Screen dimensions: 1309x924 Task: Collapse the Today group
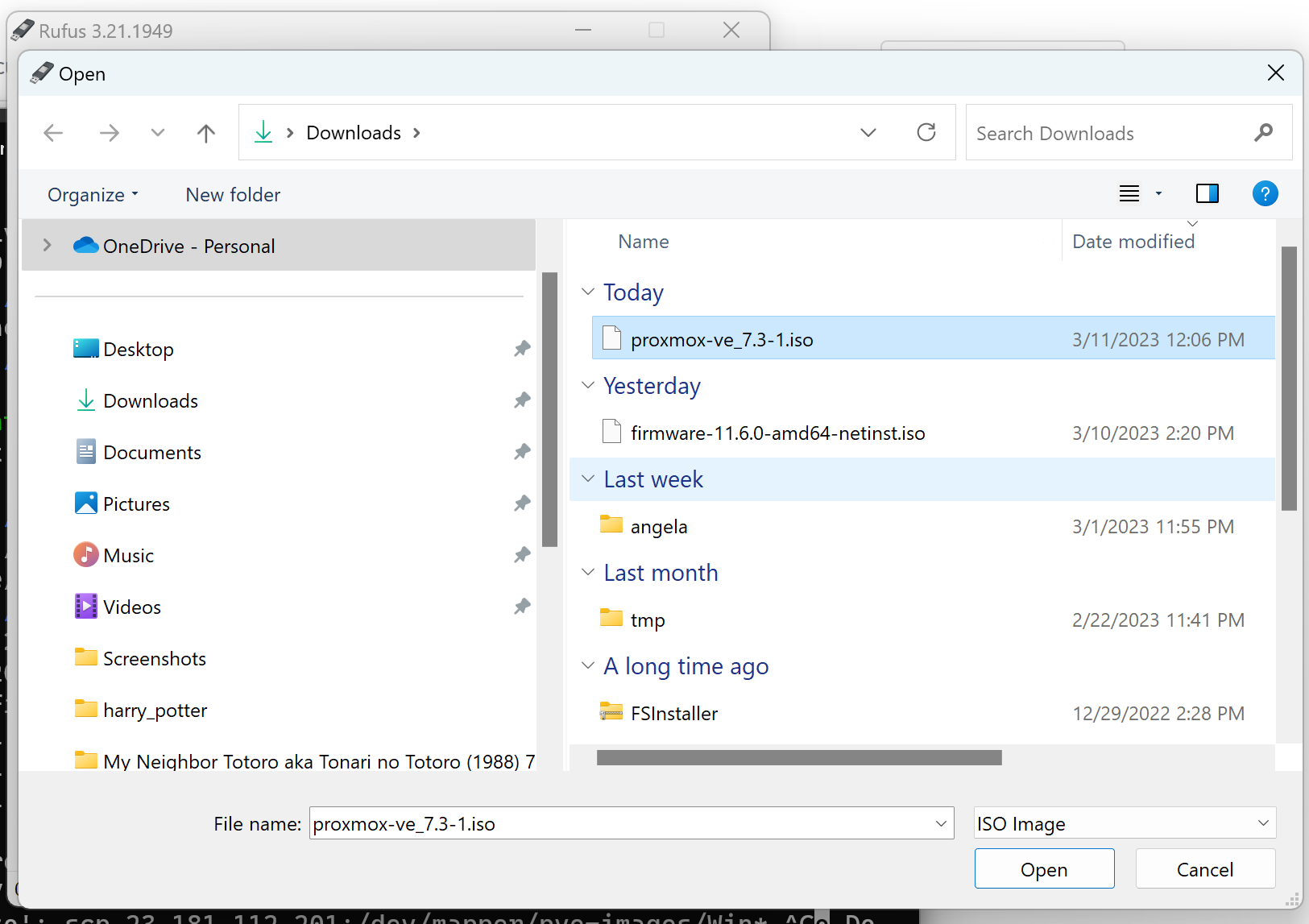[x=588, y=292]
